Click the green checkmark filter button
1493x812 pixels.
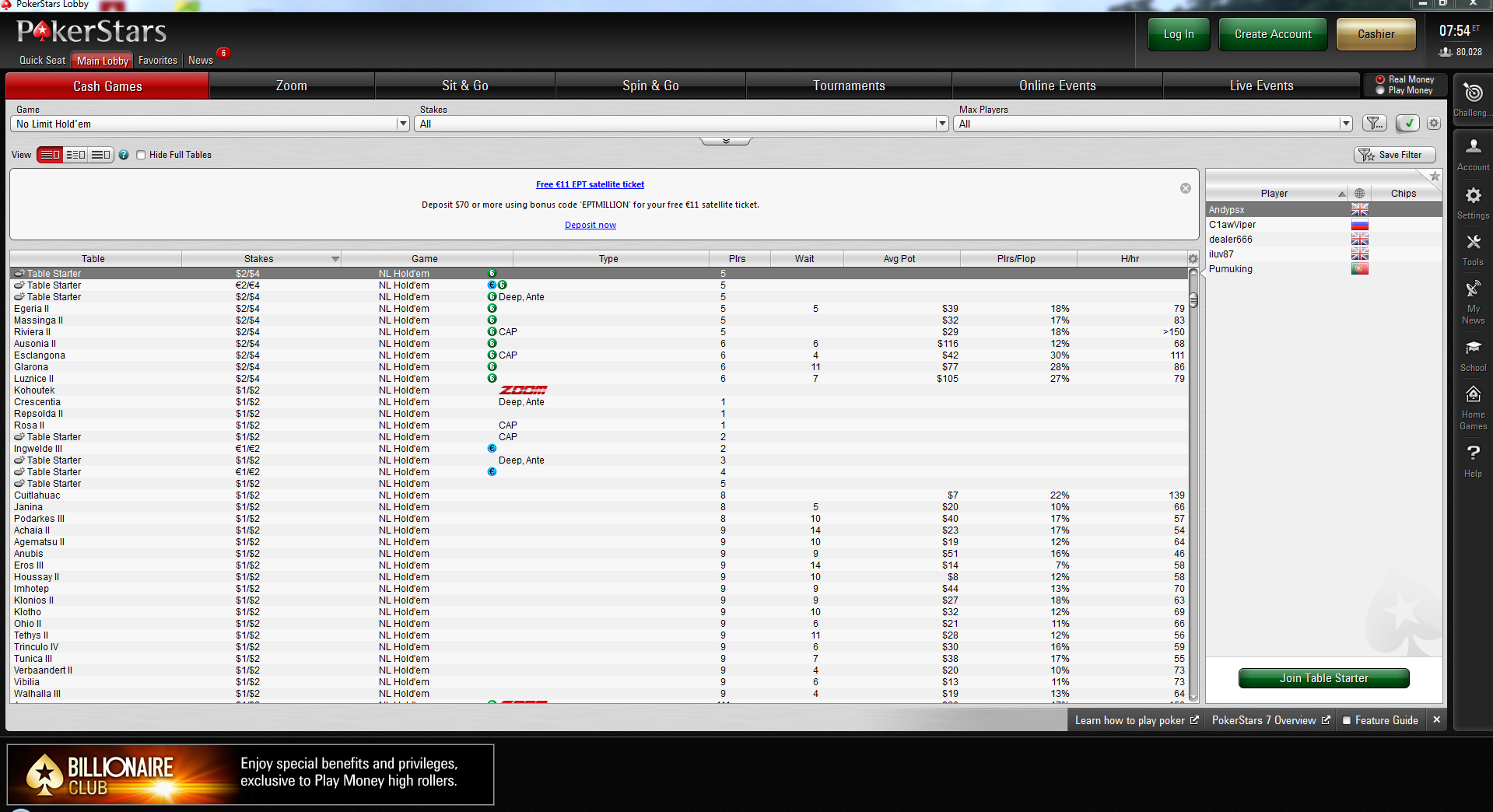tap(1407, 123)
